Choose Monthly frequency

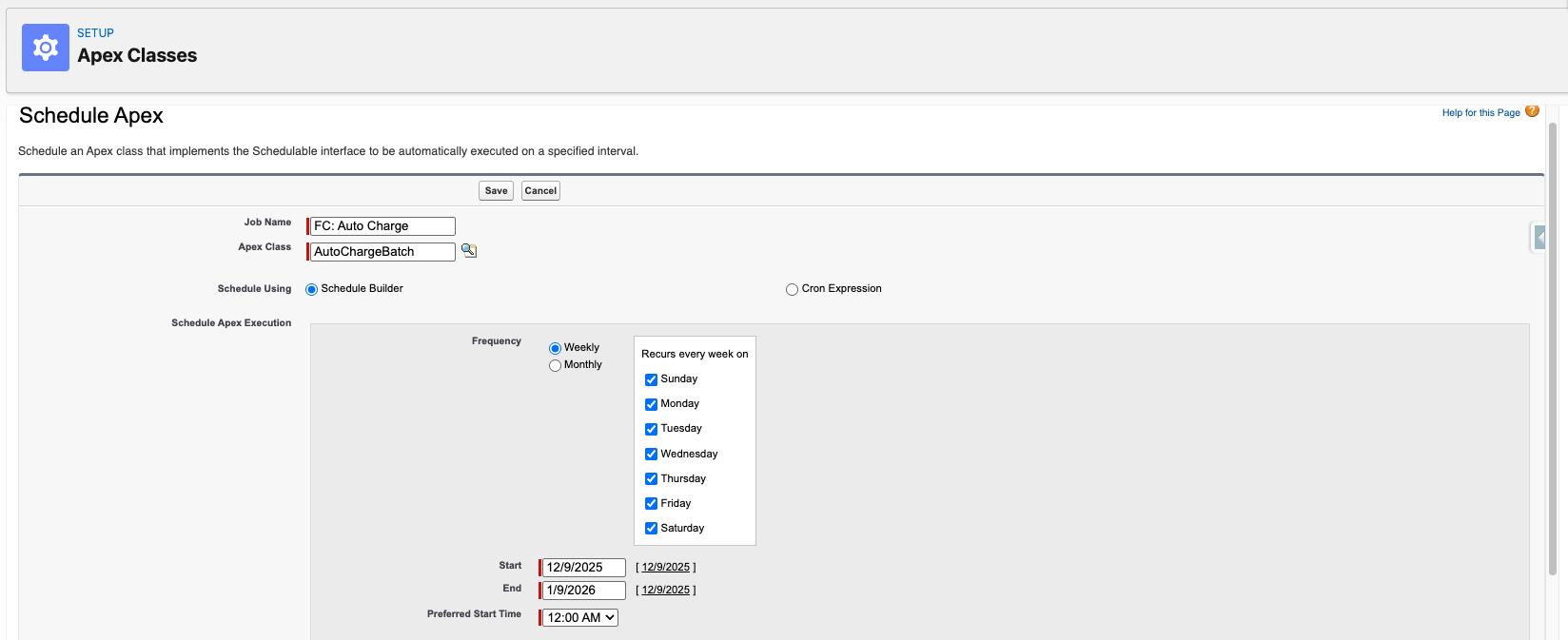pos(555,366)
